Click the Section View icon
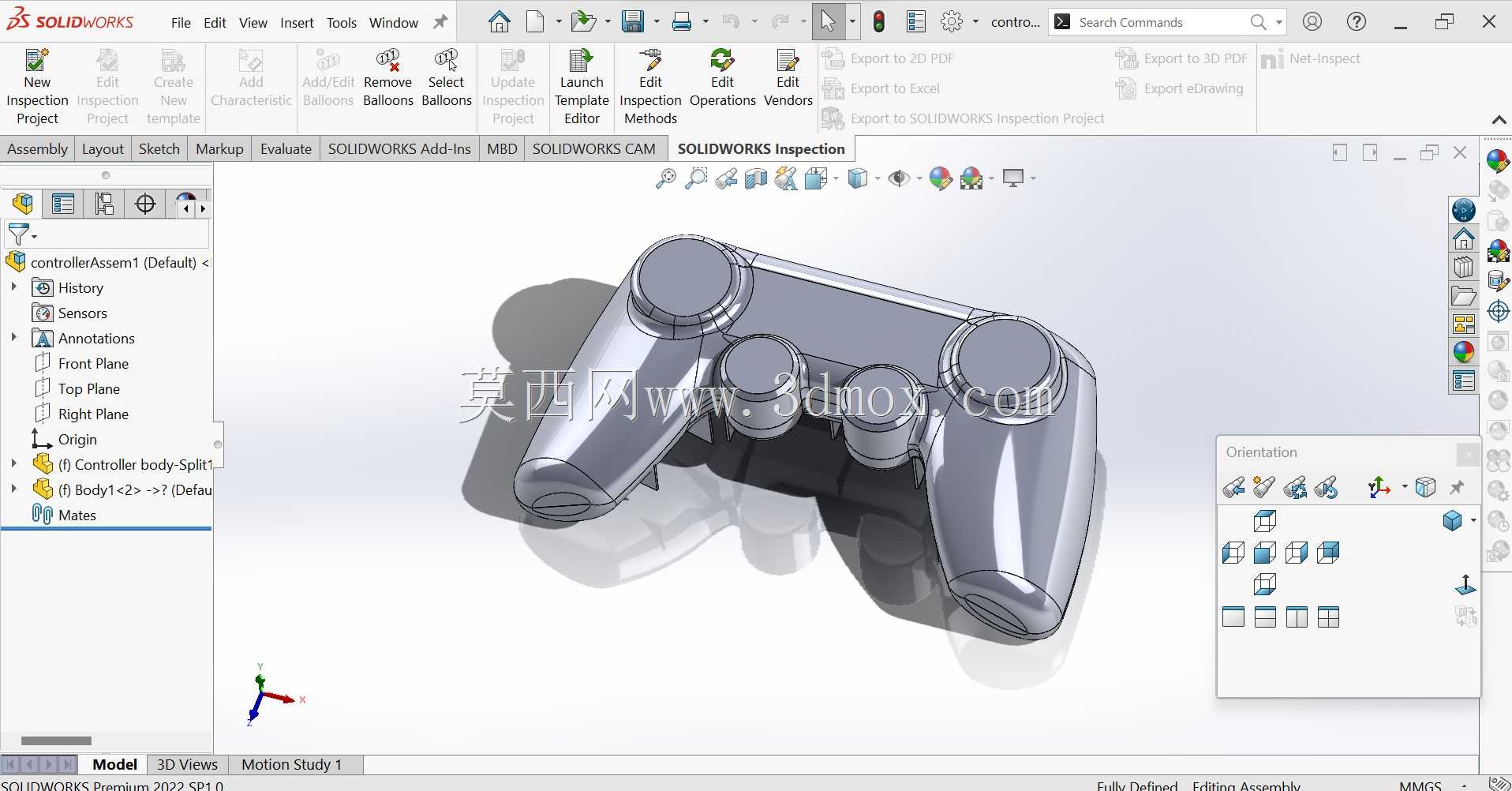The image size is (1512, 791). (756, 178)
